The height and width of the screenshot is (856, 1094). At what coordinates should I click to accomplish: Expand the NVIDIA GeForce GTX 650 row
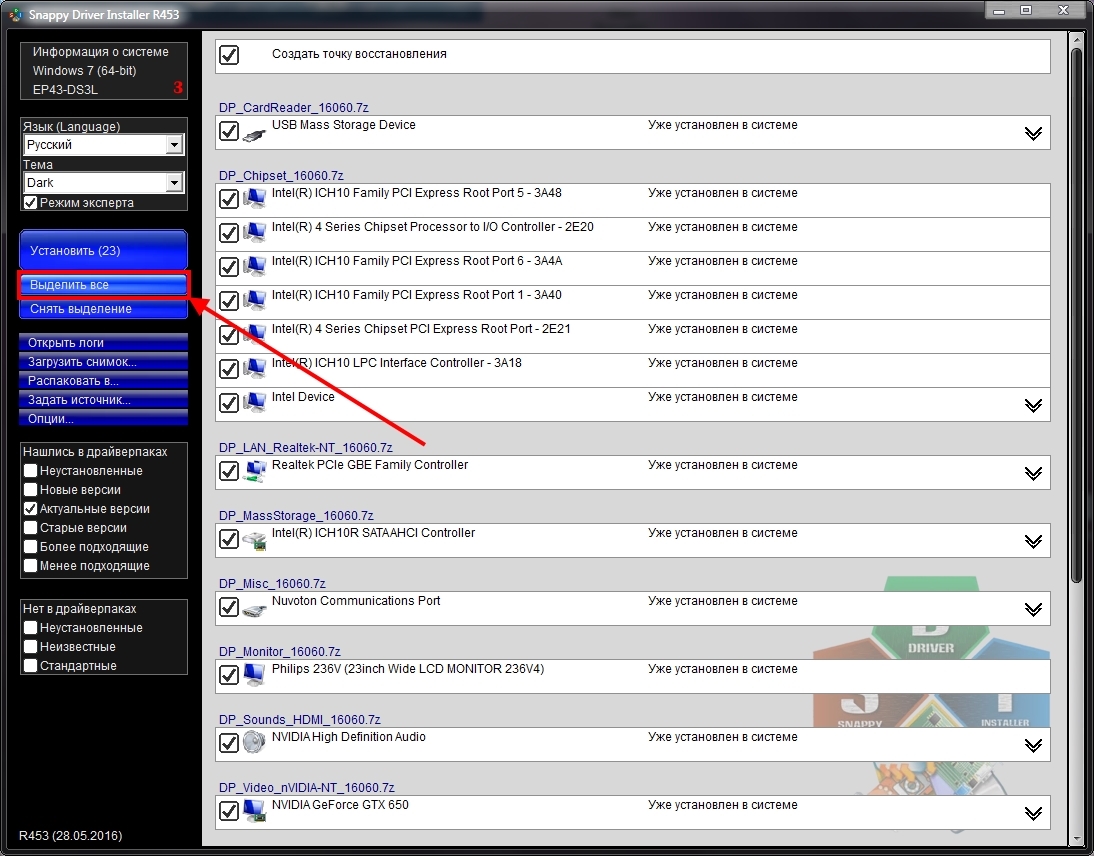1033,813
